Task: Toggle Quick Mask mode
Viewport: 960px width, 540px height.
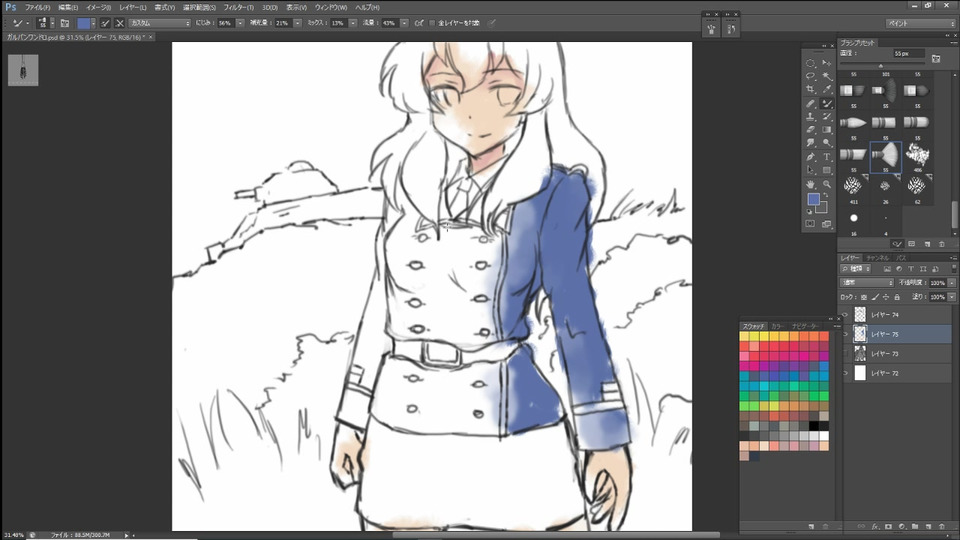Action: pos(810,224)
